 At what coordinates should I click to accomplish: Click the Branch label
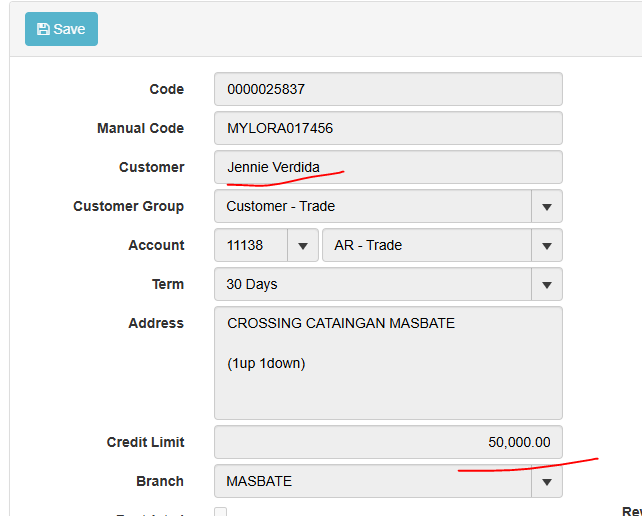(x=160, y=481)
